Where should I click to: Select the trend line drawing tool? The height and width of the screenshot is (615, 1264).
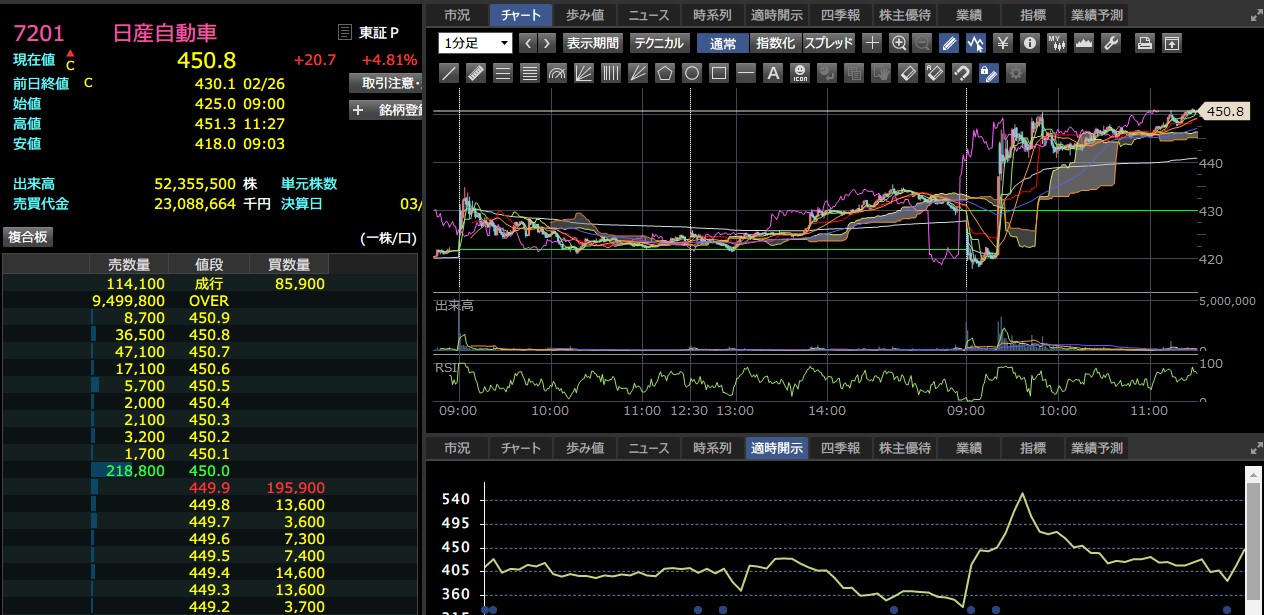[449, 73]
